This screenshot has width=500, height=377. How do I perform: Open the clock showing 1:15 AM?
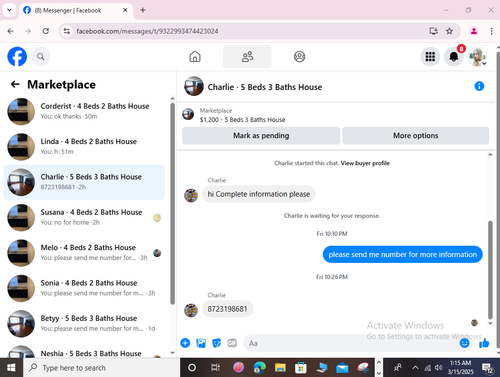click(x=460, y=367)
